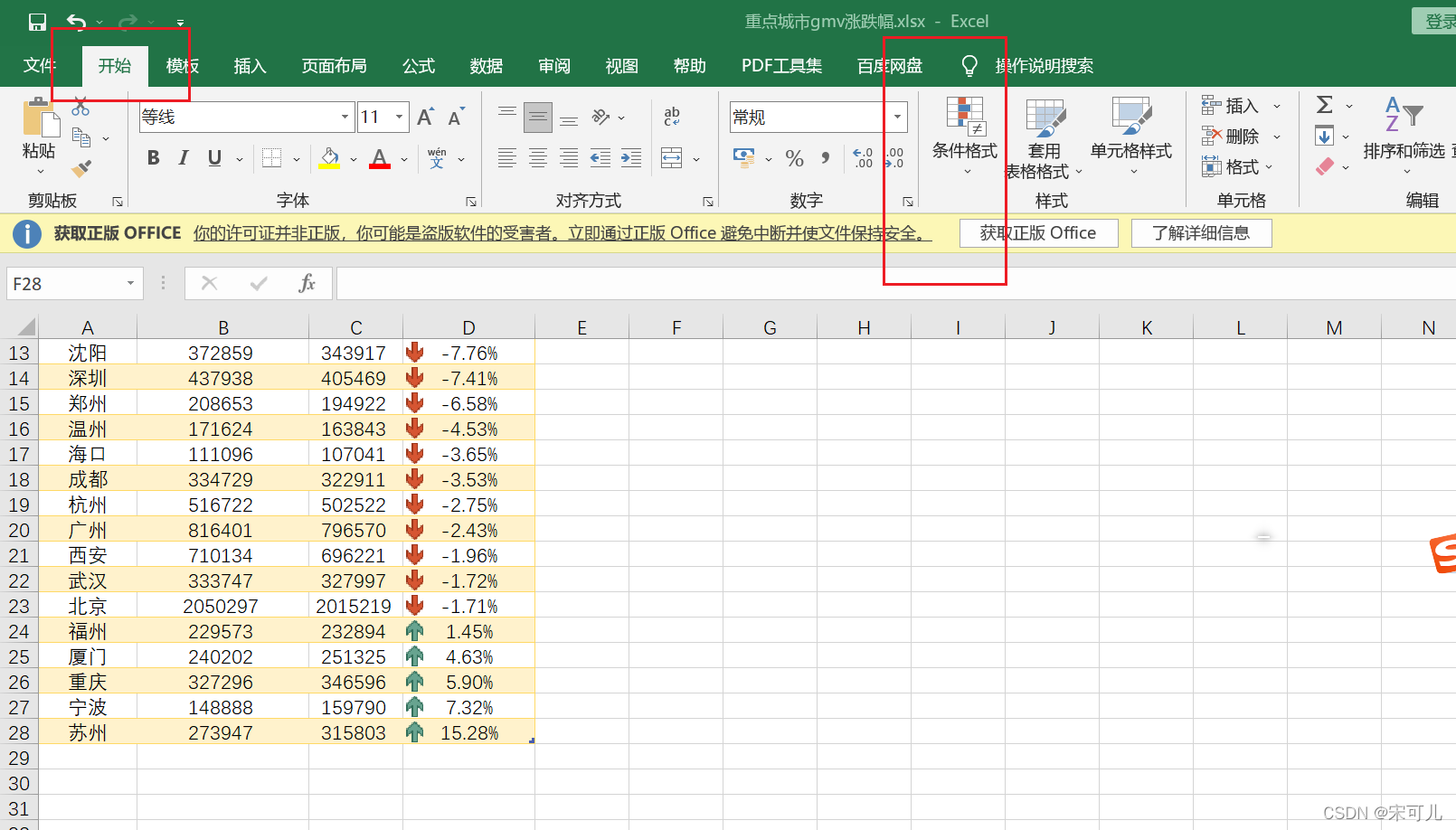This screenshot has height=830, width=1456.
Task: Apply comma style number format
Action: pos(826,158)
